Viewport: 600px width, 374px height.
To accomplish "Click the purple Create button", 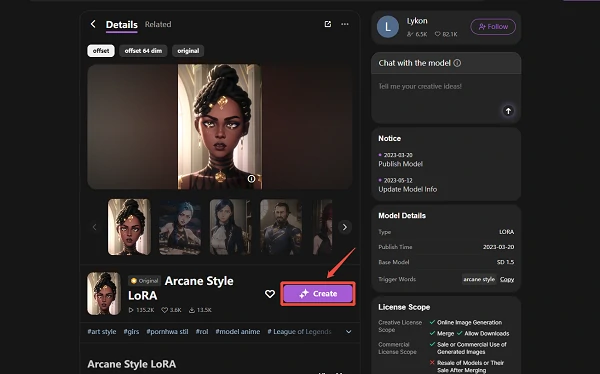I will coord(318,294).
